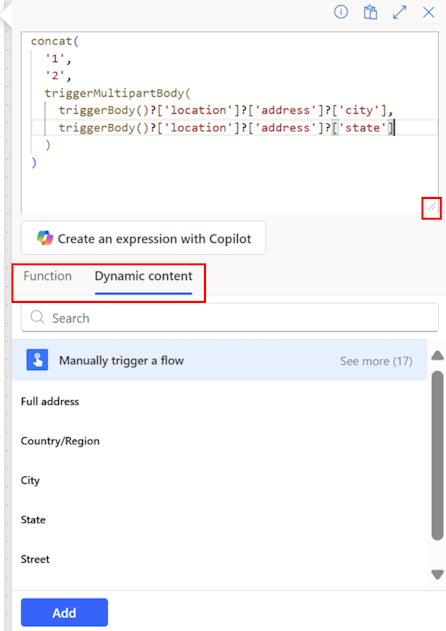The image size is (446, 631).
Task: Select the Dynamic content tab
Action: (x=143, y=276)
